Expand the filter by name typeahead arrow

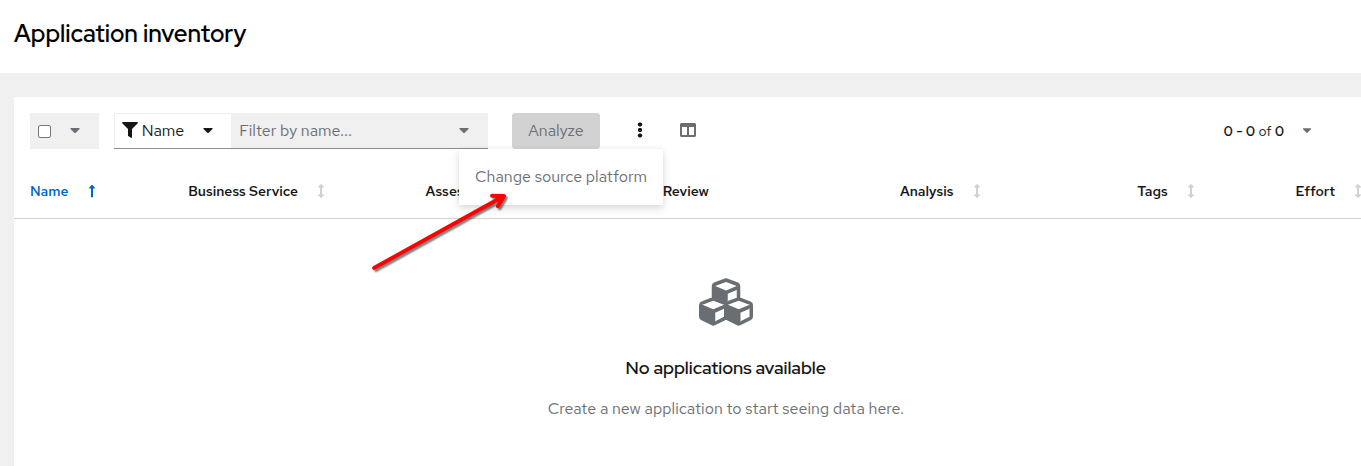click(464, 131)
